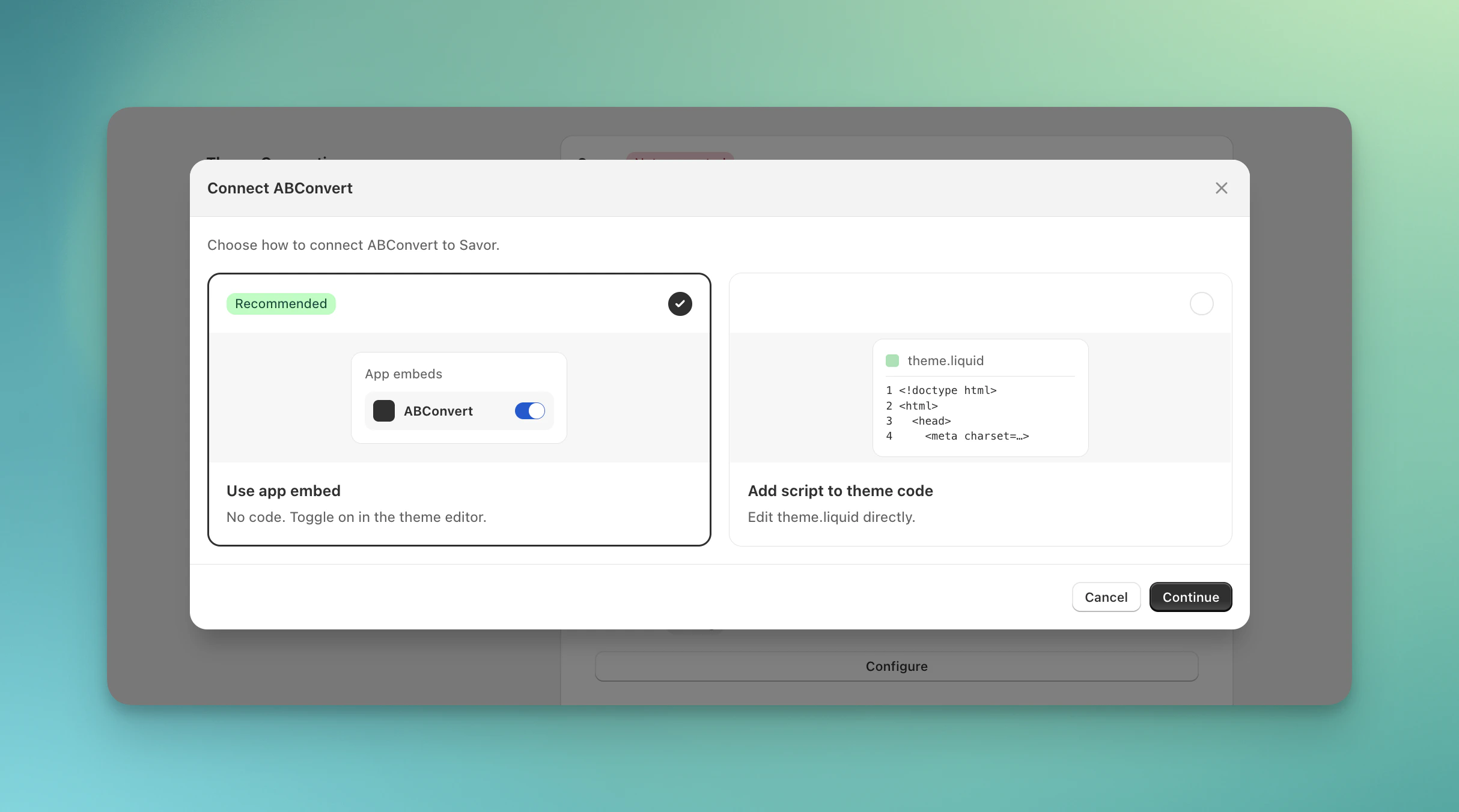
Task: Click the Connect ABConvert dialog title
Action: tap(279, 188)
